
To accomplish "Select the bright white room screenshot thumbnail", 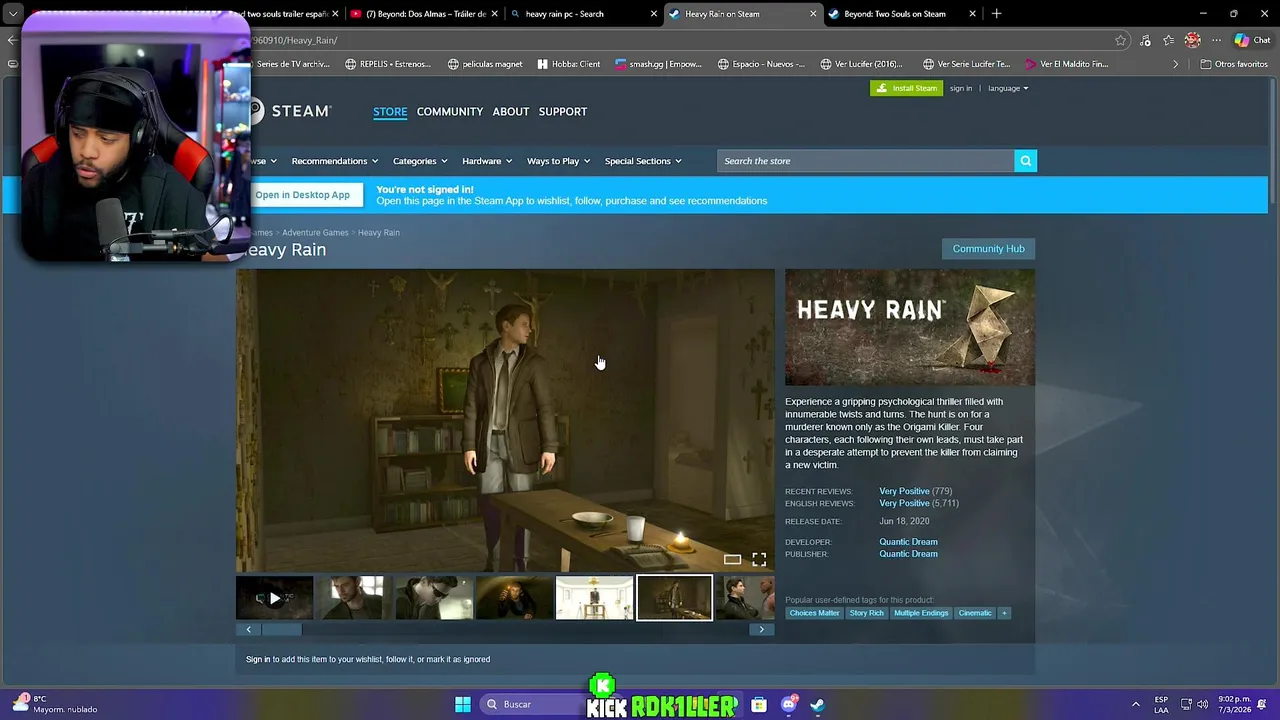I will pos(594,598).
